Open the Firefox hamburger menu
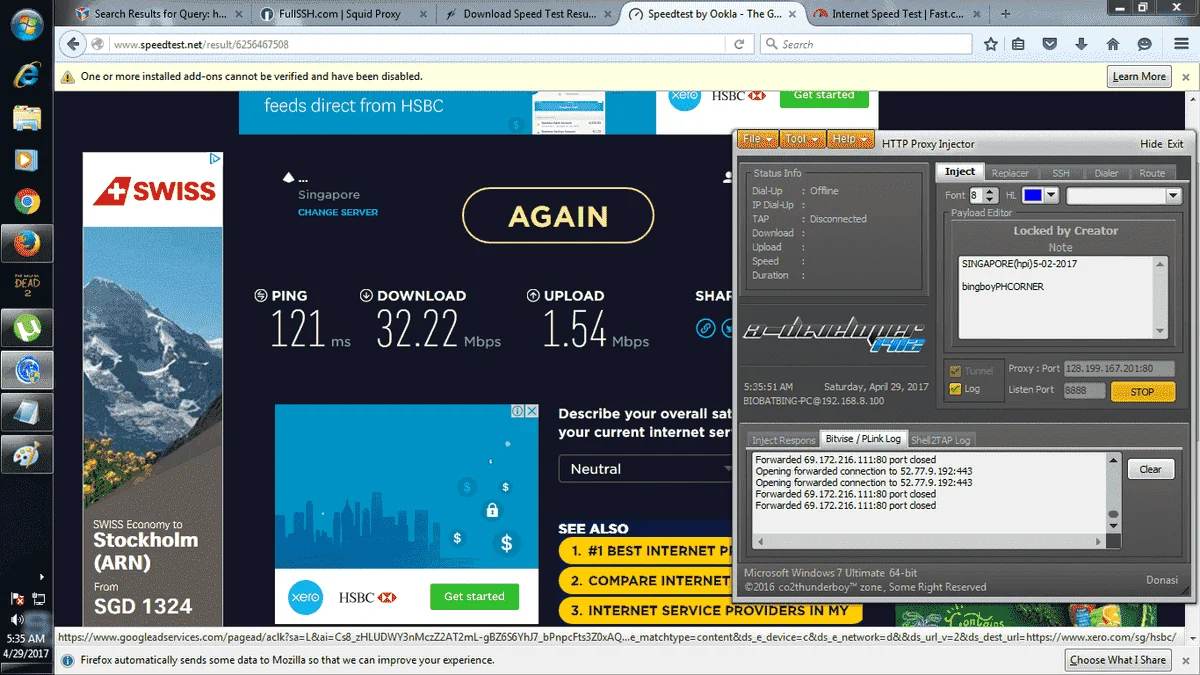 coord(1180,44)
